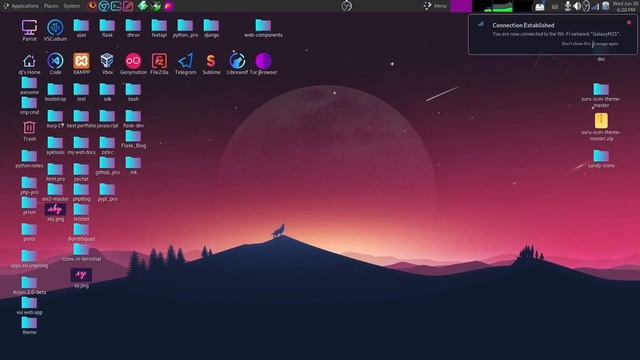Select the icons-in-terminal folder
Viewport: 640px width, 360px height.
(x=81, y=252)
